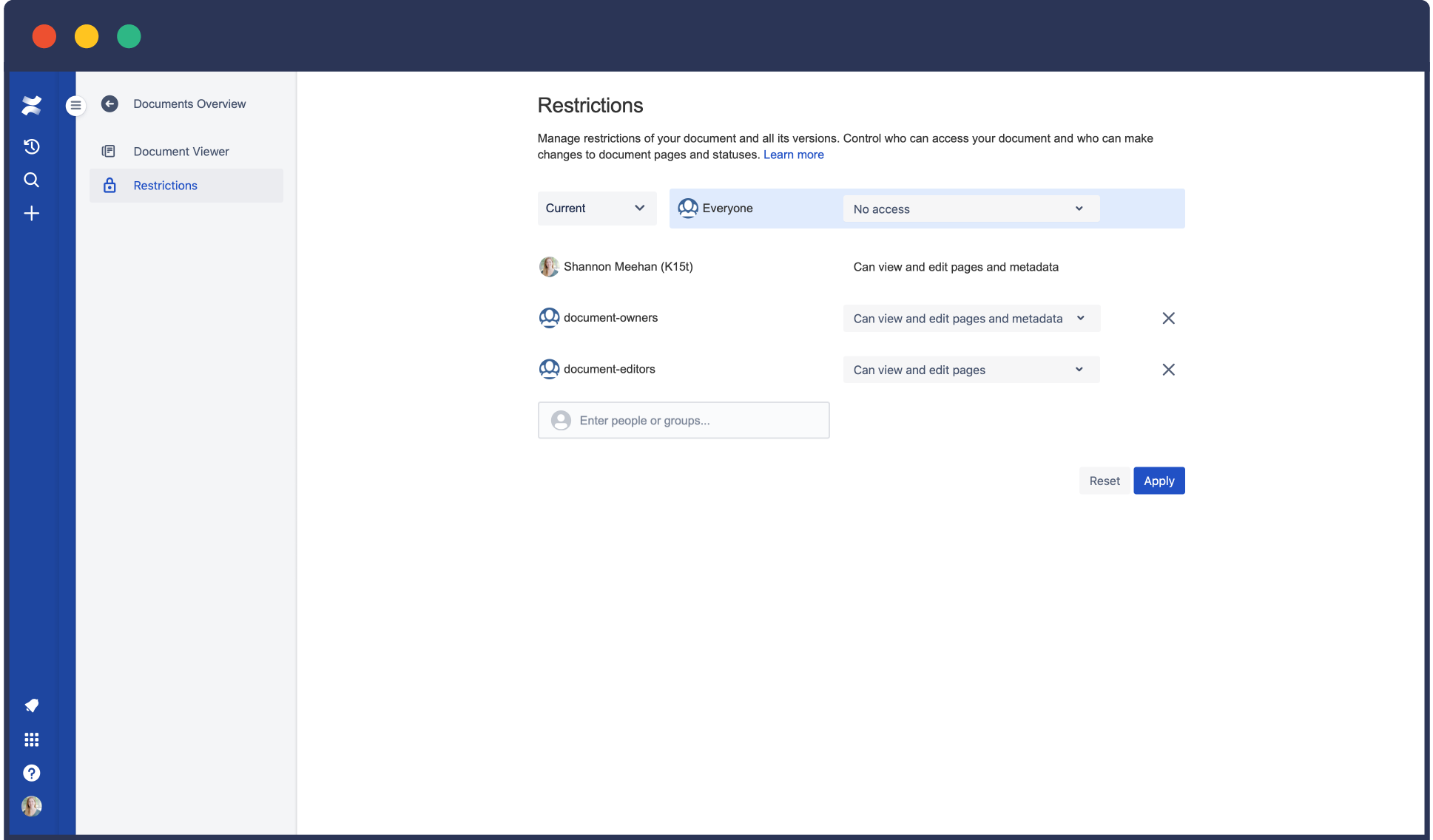This screenshot has width=1433, height=840.
Task: Expand the Current version dropdown
Action: point(596,208)
